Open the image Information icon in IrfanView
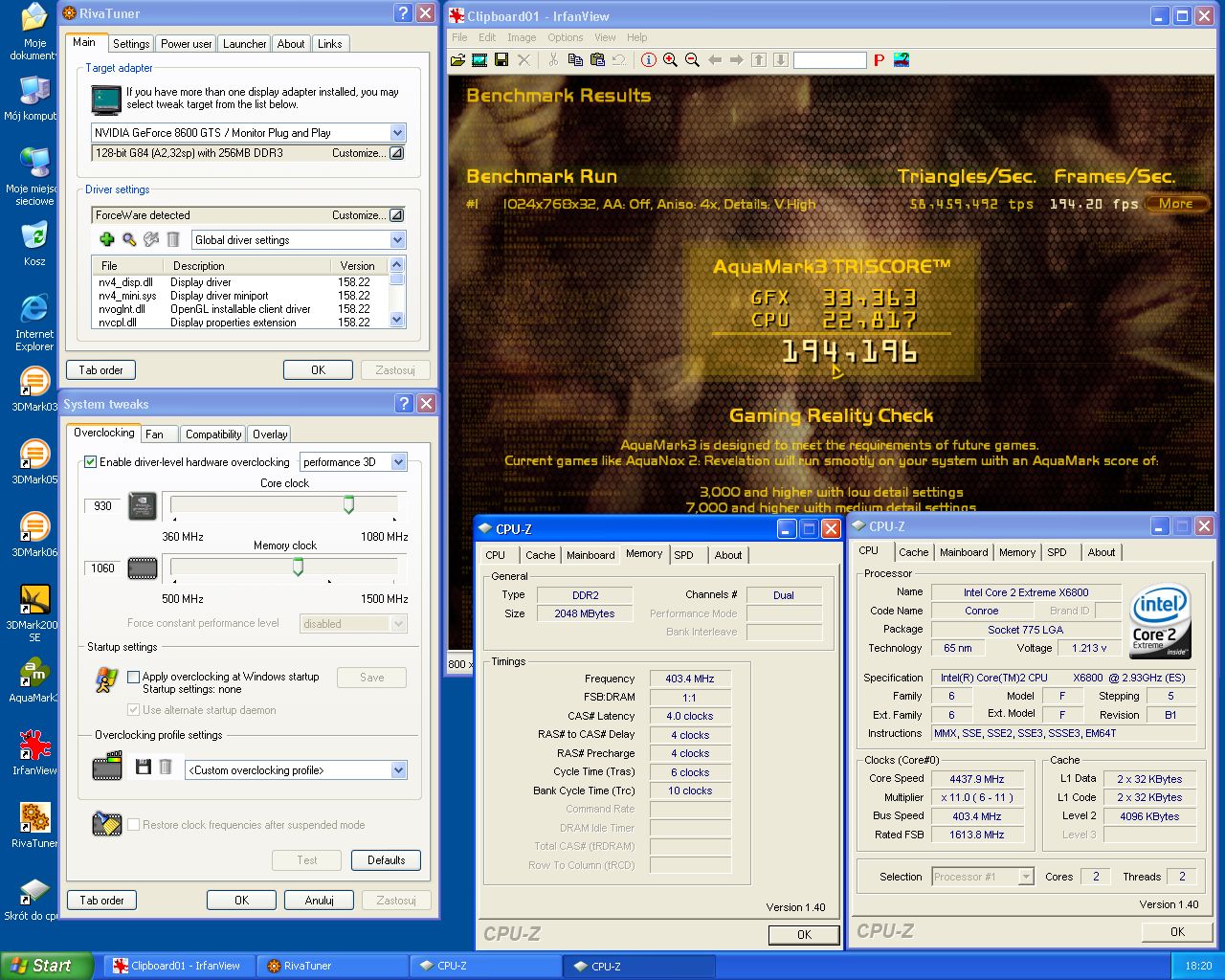 649,60
